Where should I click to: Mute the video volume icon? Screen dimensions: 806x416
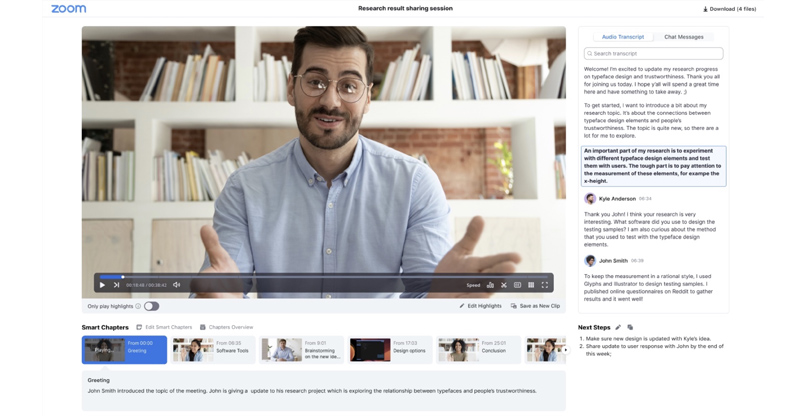(x=177, y=285)
